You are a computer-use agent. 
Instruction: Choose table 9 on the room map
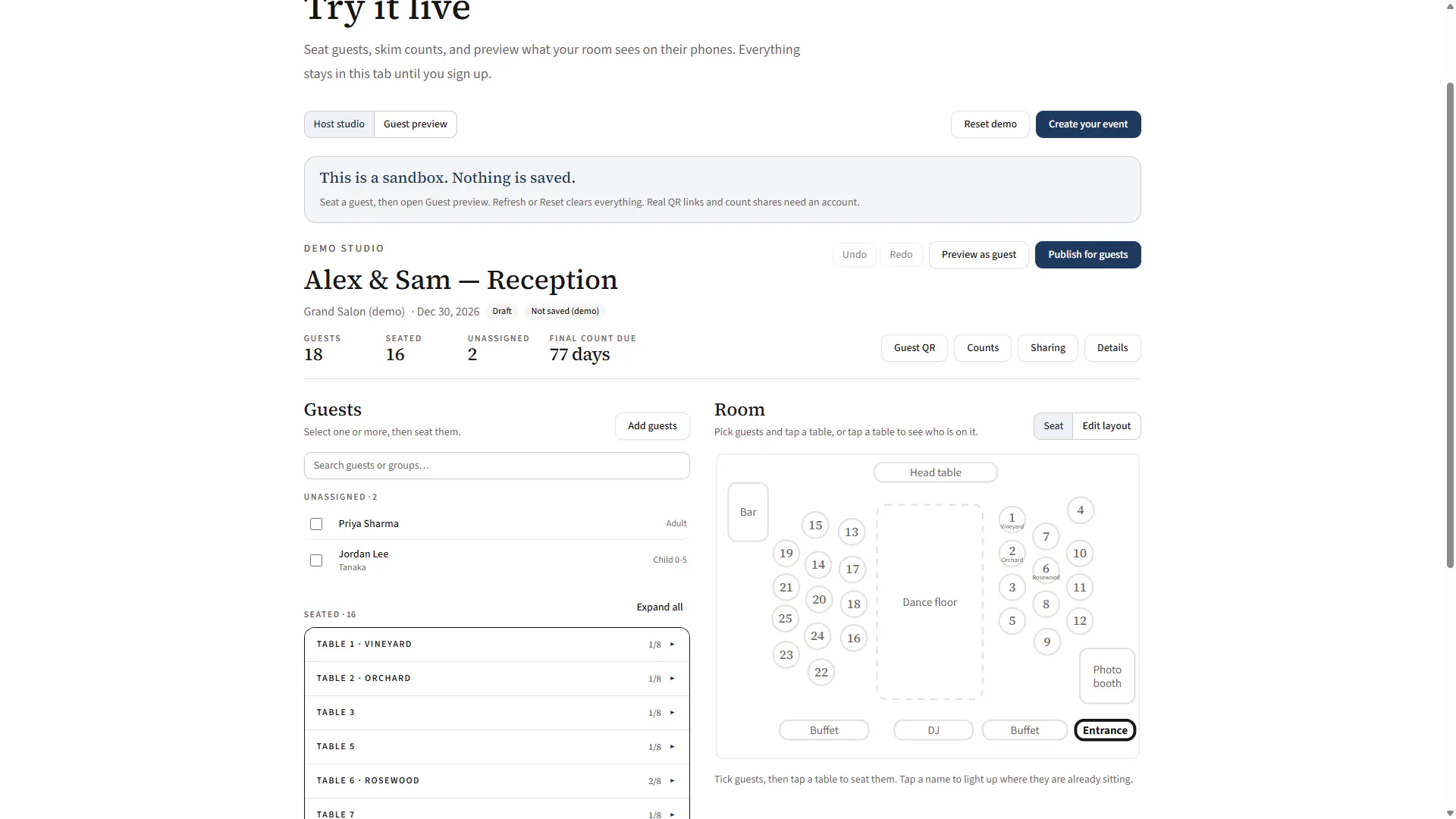coord(1047,642)
